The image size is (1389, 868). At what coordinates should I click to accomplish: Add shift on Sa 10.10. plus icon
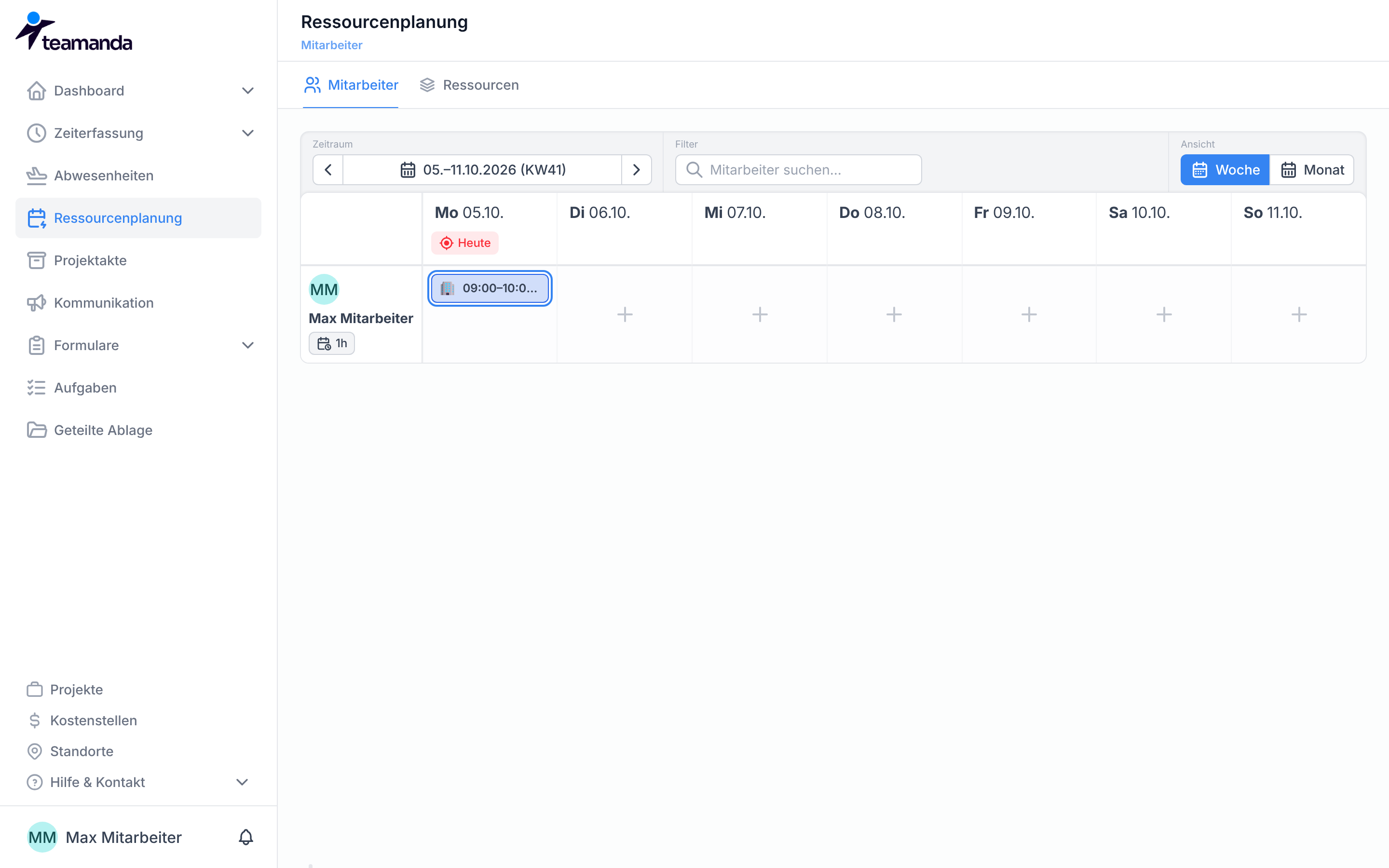point(1163,314)
